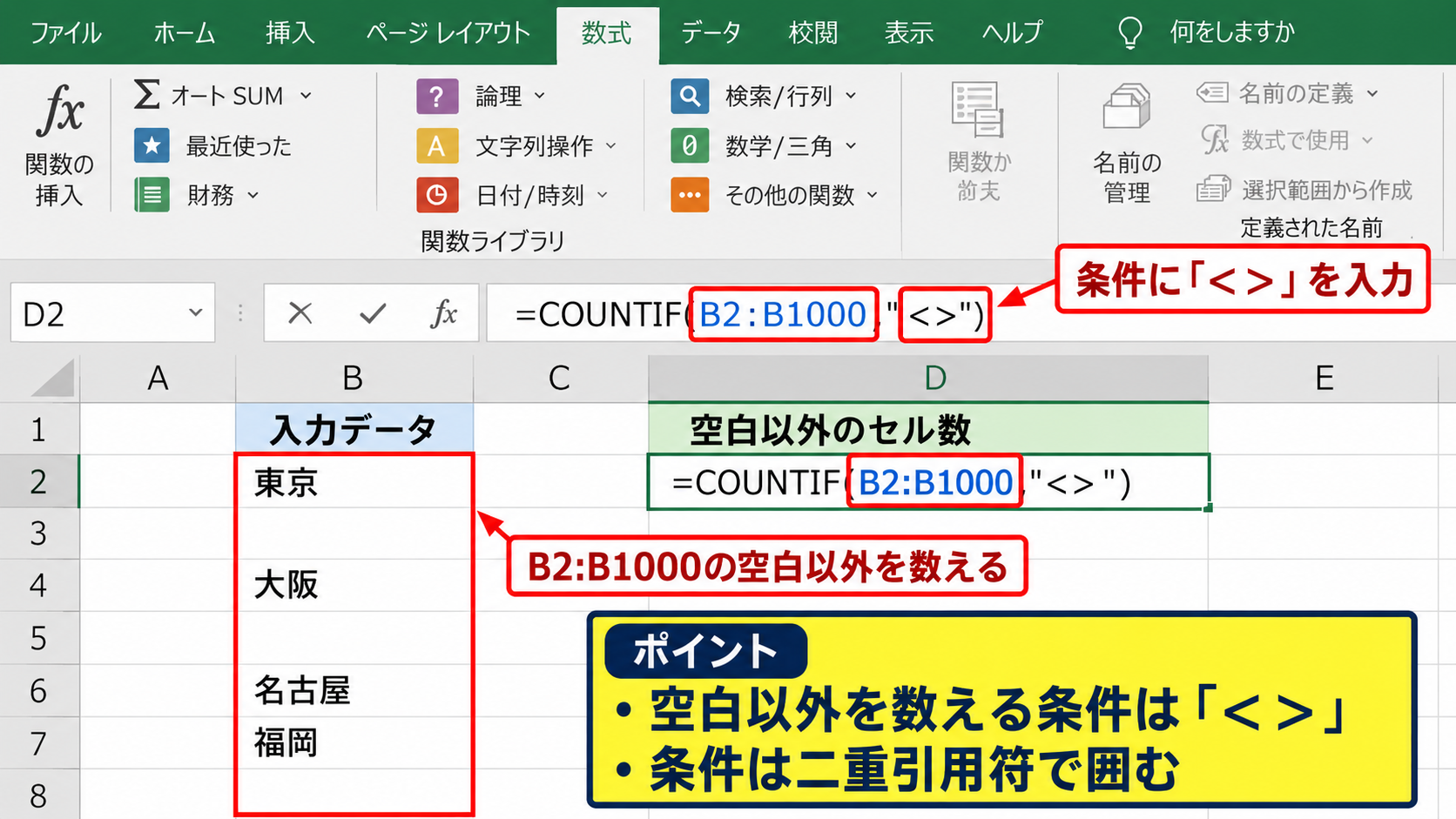Click the 選択範囲から作成 icon

[1213, 189]
